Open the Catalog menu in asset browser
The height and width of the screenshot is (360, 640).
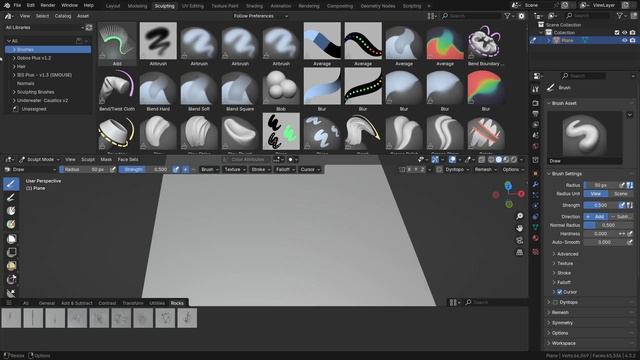click(x=63, y=16)
